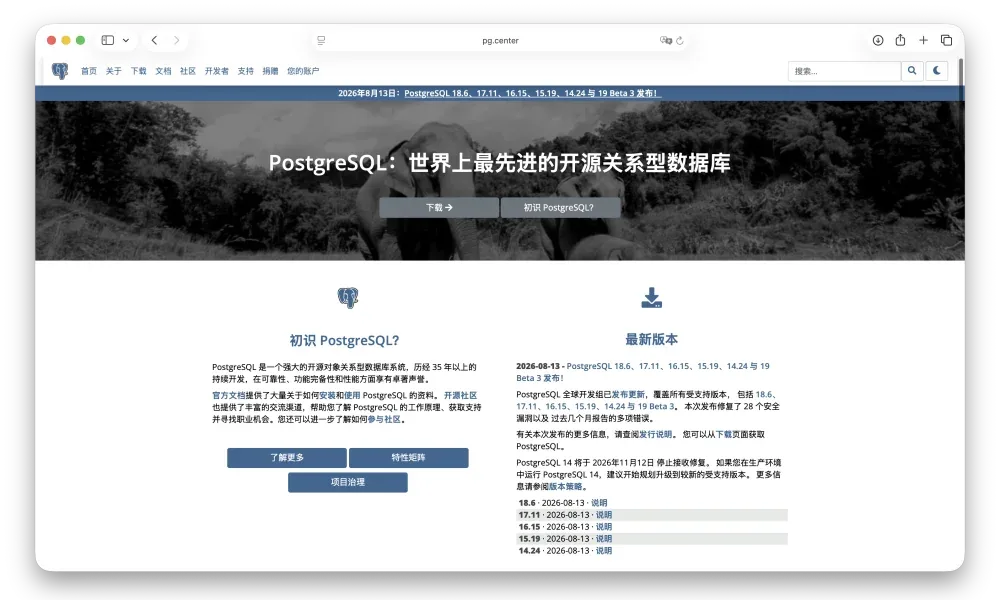Open 说明 link for version 14.24
Screen dimensions: 1000x600
pos(603,551)
